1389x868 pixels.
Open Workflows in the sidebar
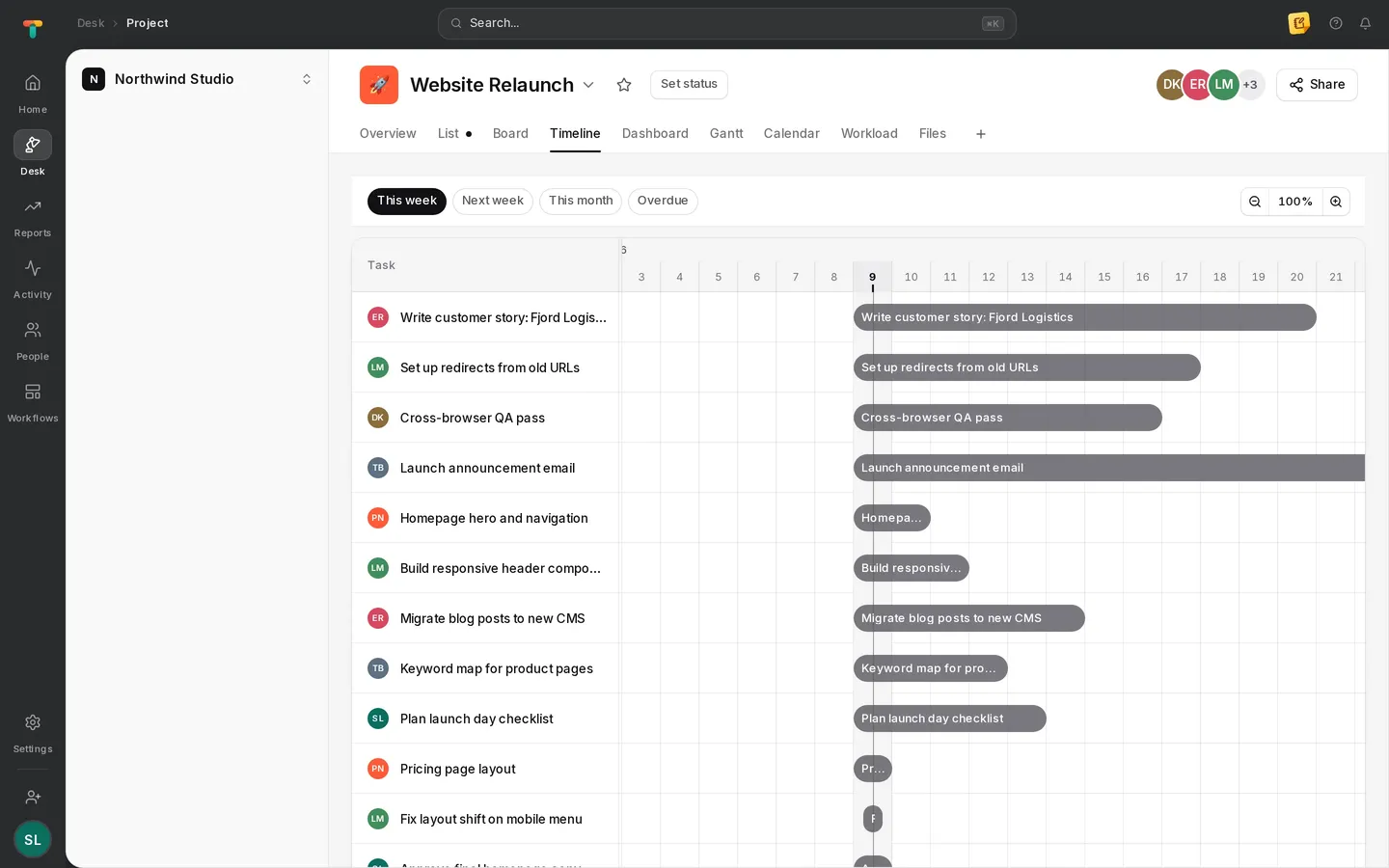(32, 403)
